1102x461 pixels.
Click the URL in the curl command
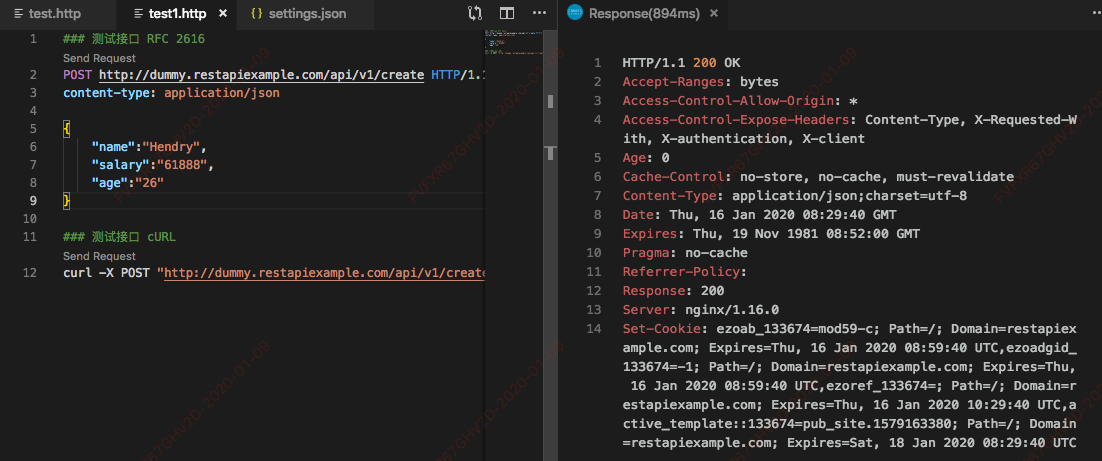[324, 273]
